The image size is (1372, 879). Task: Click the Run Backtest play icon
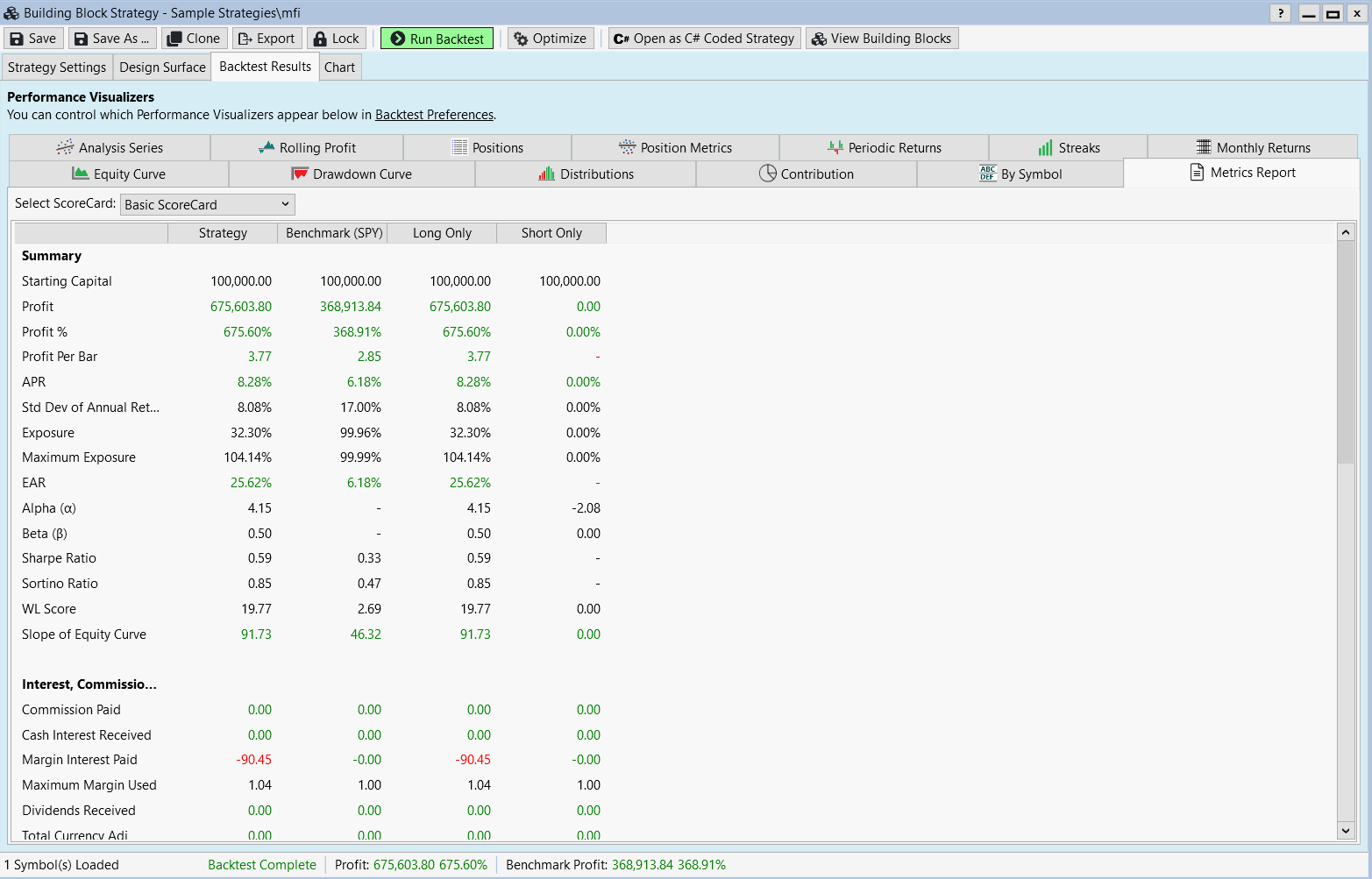pyautogui.click(x=397, y=39)
